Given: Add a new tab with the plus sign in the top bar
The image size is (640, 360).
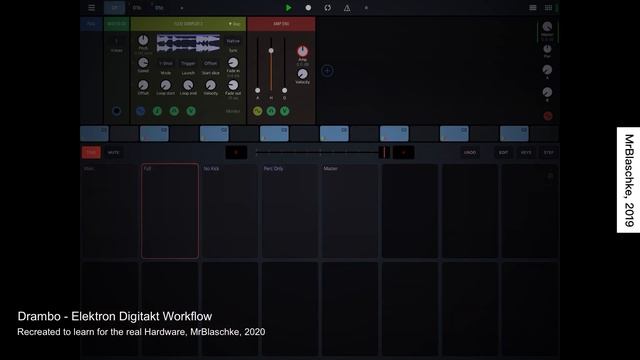Looking at the screenshot, I should (x=182, y=8).
